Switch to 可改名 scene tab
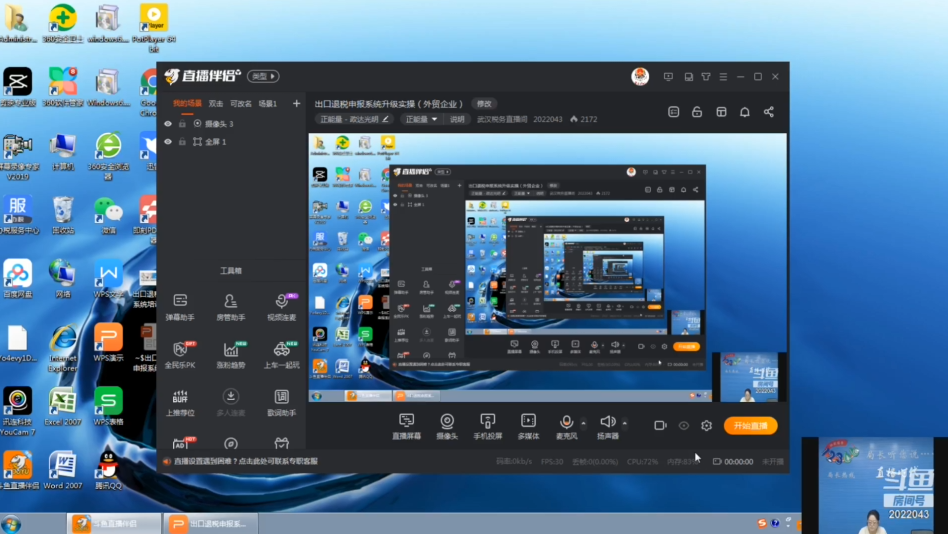 [x=241, y=103]
